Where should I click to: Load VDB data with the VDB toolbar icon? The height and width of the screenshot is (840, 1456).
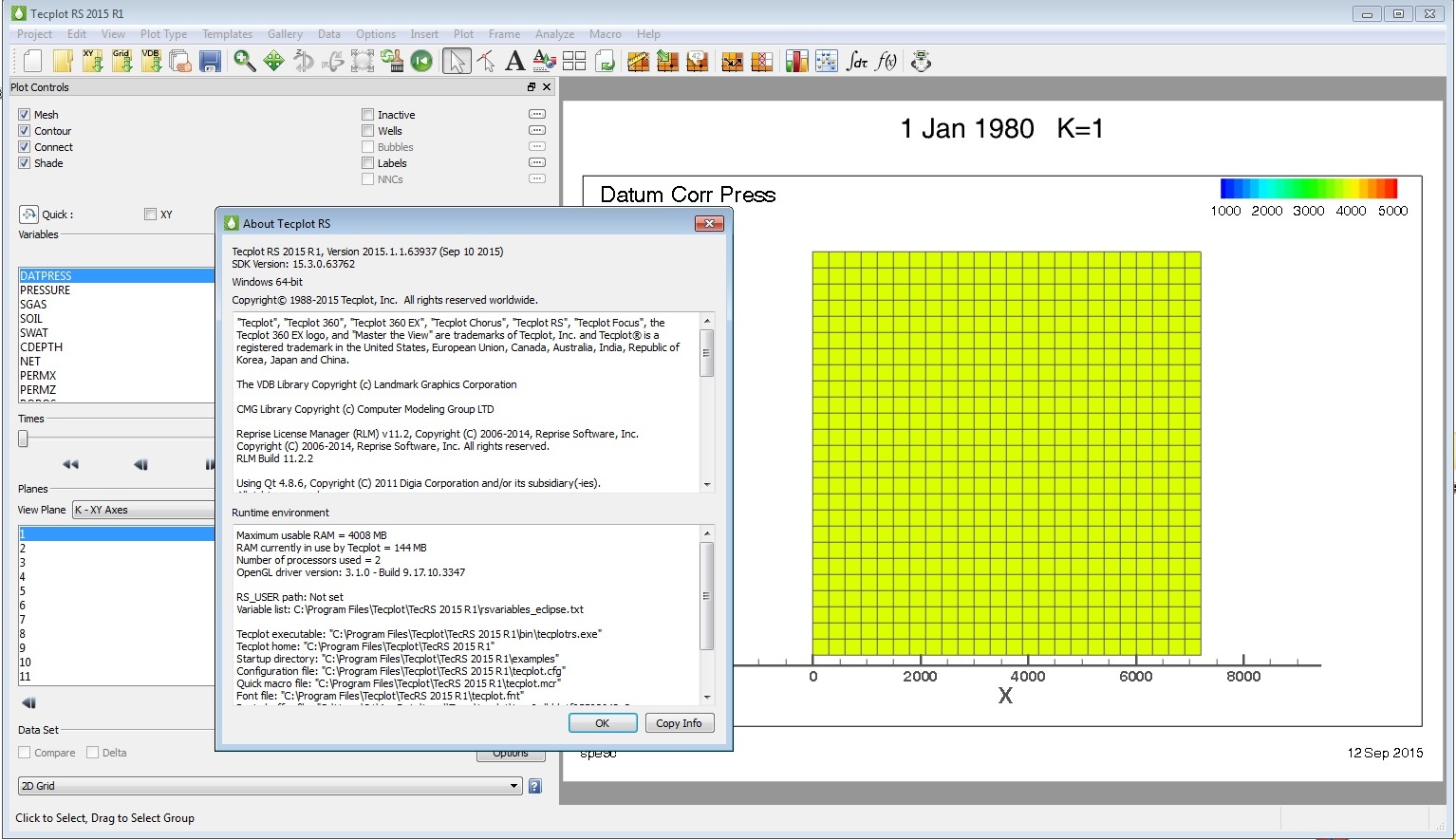pos(151,62)
